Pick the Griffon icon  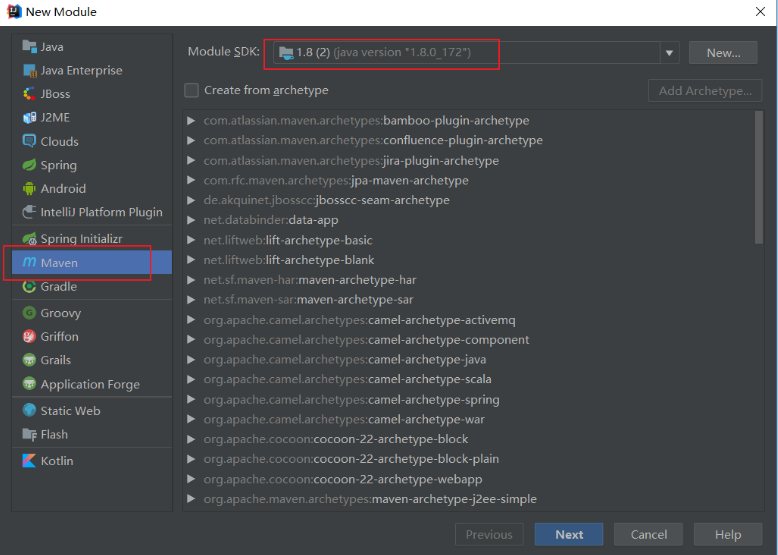29,336
